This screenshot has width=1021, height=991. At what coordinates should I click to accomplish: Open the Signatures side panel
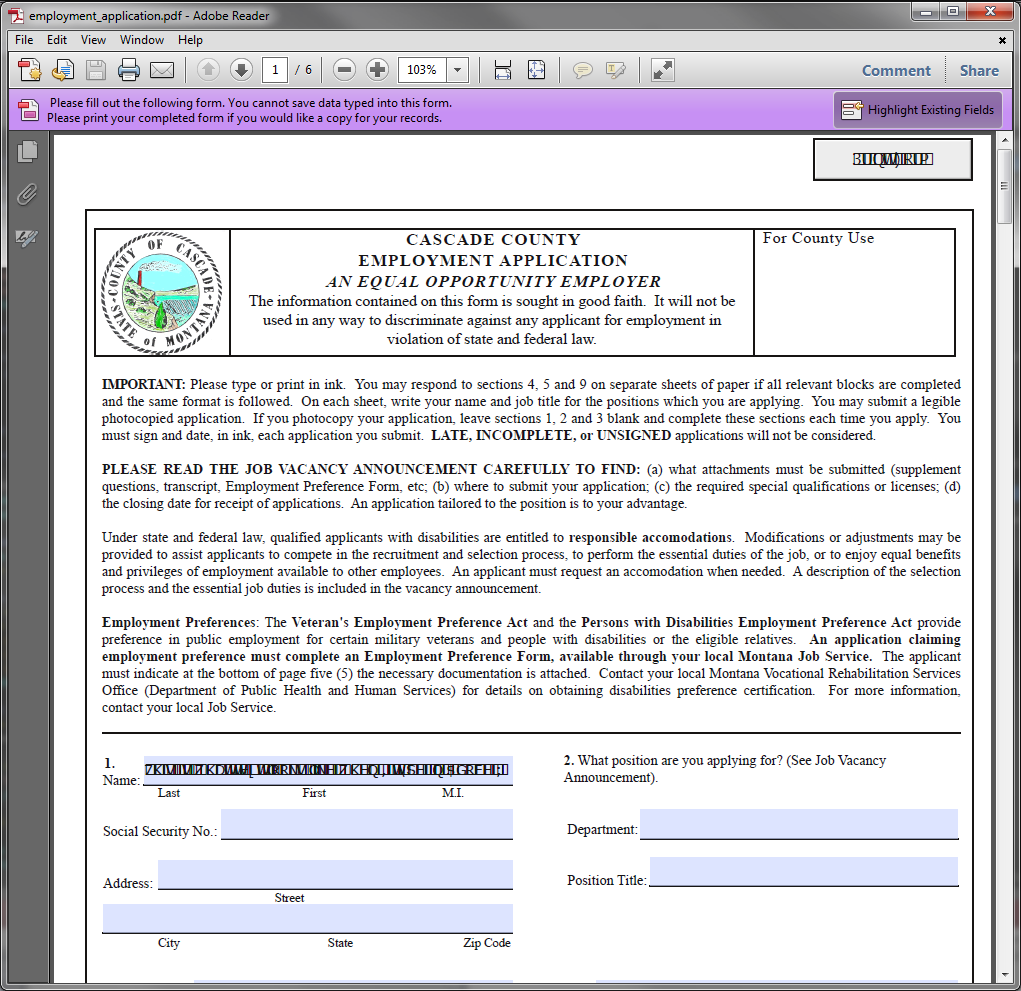click(x=27, y=238)
